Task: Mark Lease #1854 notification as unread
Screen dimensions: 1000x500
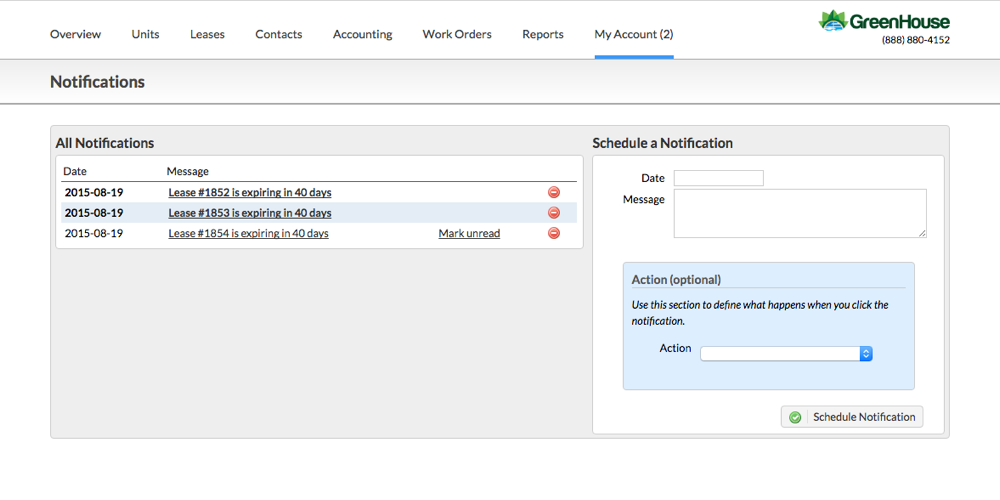Action: [x=469, y=233]
